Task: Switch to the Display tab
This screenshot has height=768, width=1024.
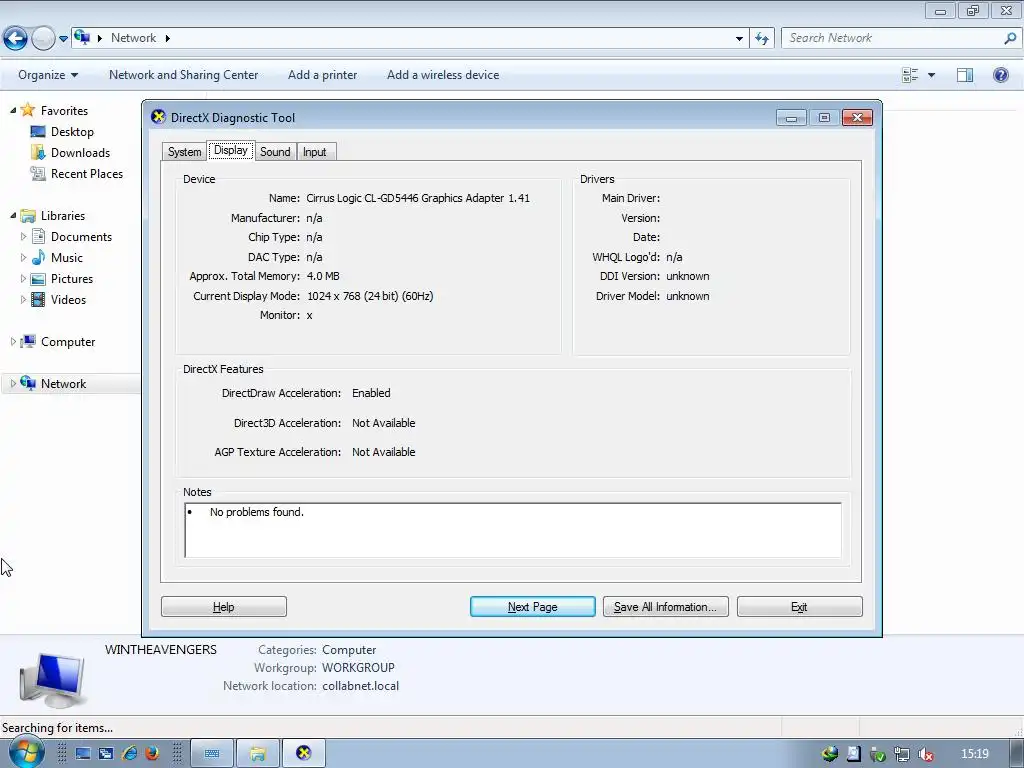Action: pyautogui.click(x=231, y=150)
